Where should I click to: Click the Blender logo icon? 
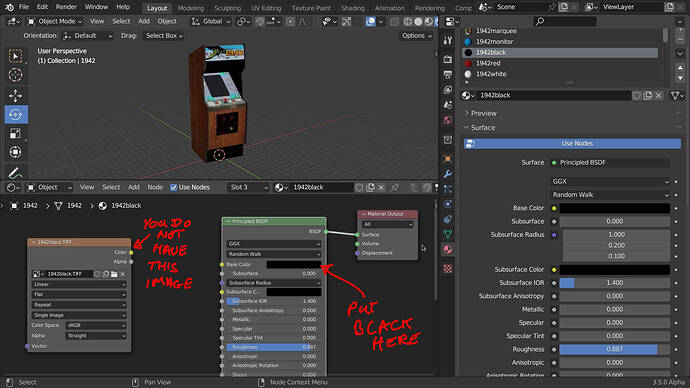[x=9, y=7]
